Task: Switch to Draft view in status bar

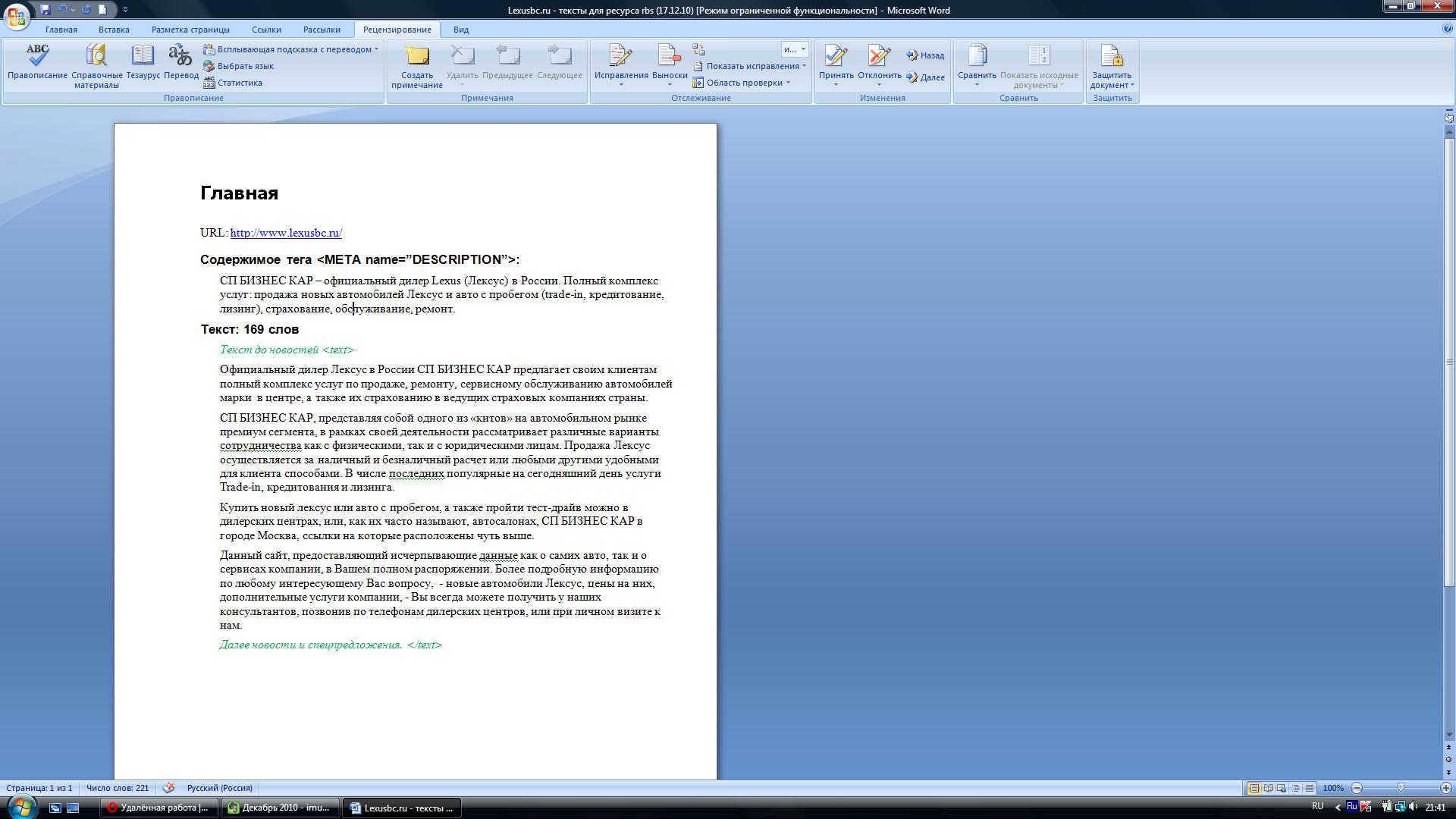Action: pyautogui.click(x=1310, y=788)
